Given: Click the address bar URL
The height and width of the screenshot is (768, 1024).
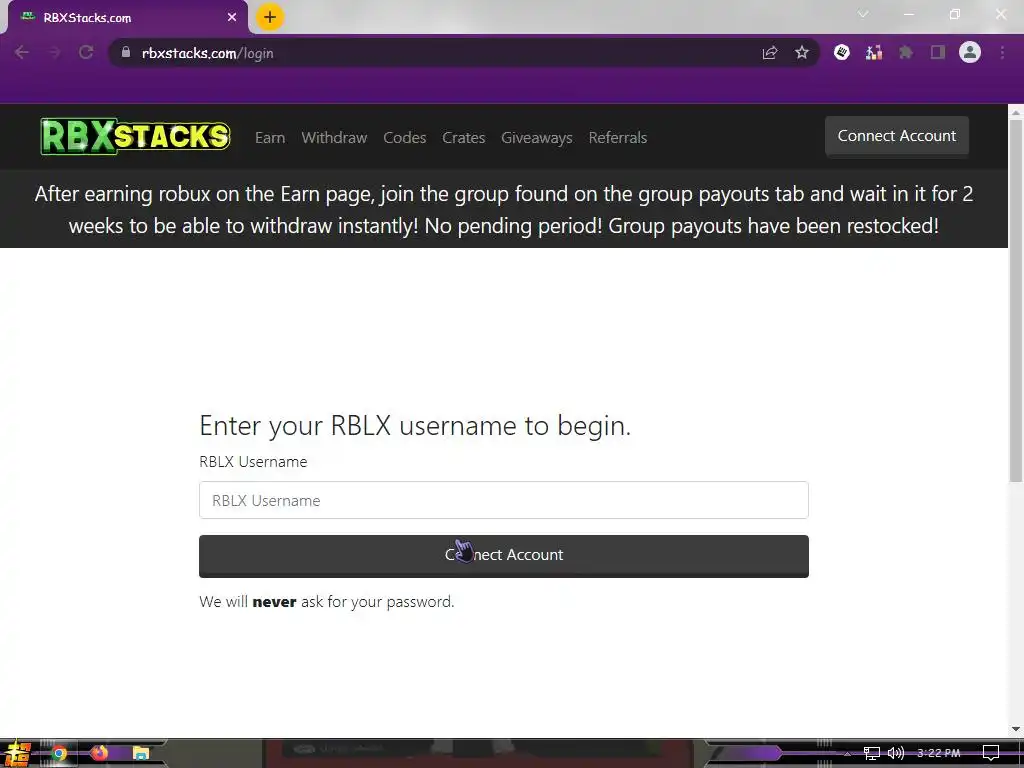Looking at the screenshot, I should coord(208,53).
